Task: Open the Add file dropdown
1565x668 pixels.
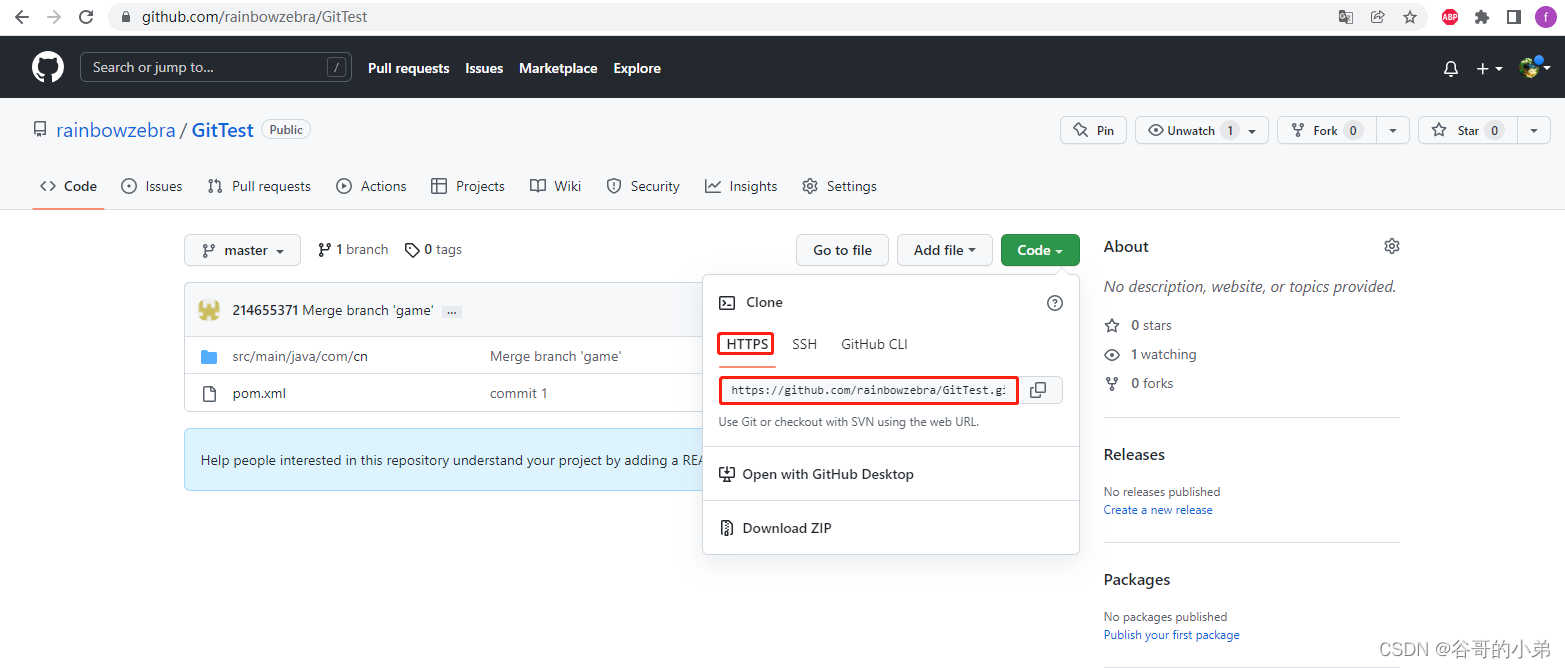Action: (x=944, y=250)
